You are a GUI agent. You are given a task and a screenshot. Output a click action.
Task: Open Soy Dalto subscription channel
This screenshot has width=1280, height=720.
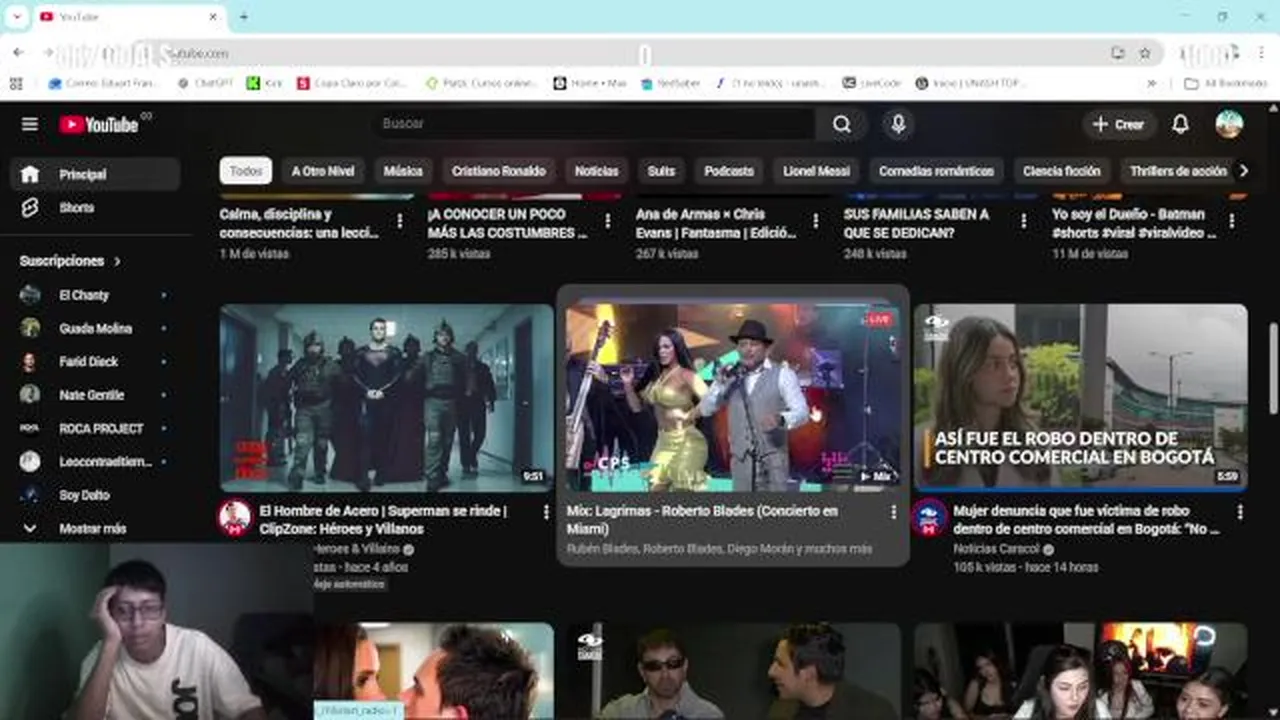(x=95, y=495)
